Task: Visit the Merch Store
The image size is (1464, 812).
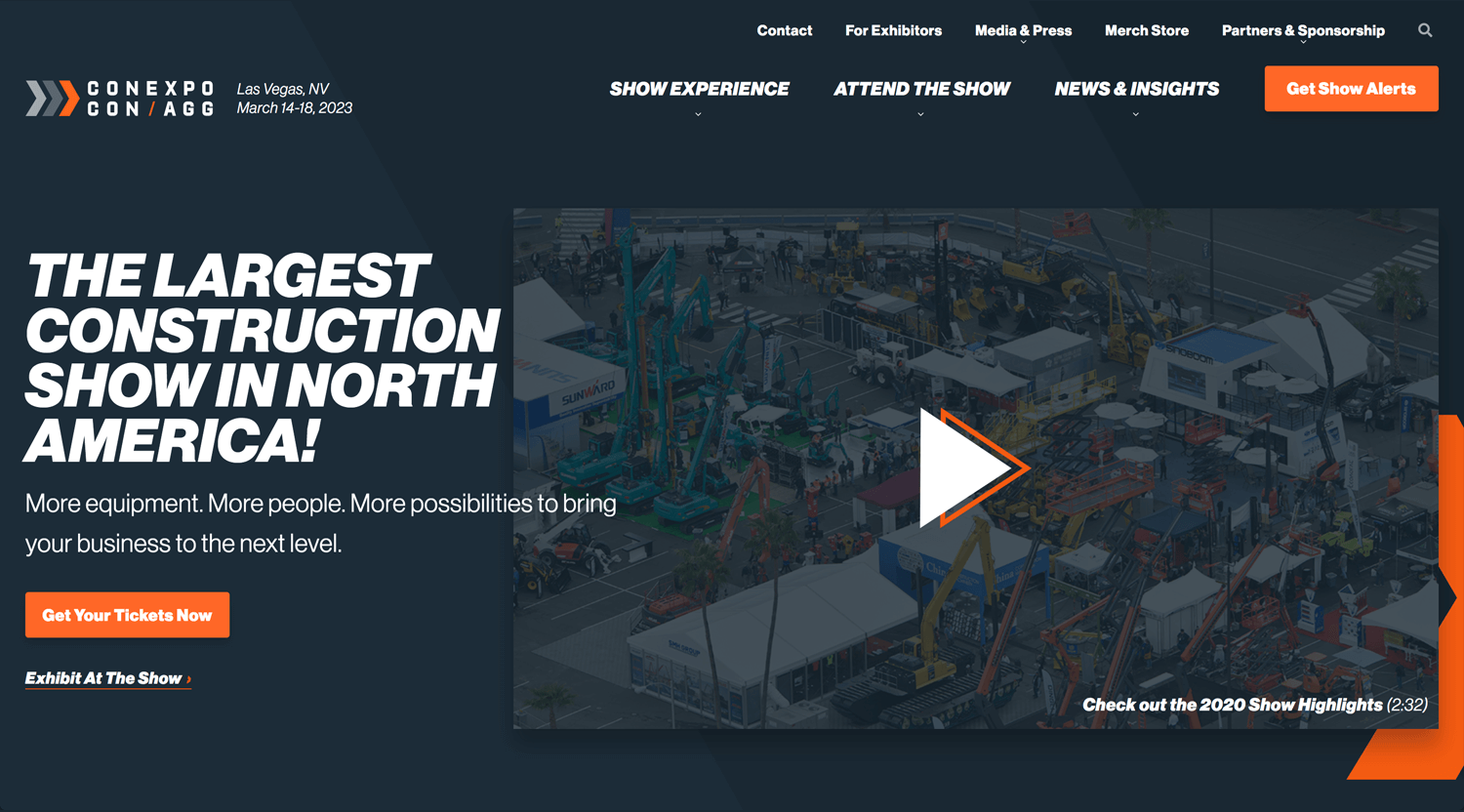Action: (1147, 30)
